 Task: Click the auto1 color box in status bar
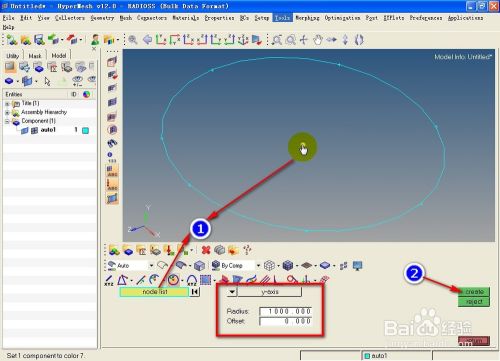point(367,356)
